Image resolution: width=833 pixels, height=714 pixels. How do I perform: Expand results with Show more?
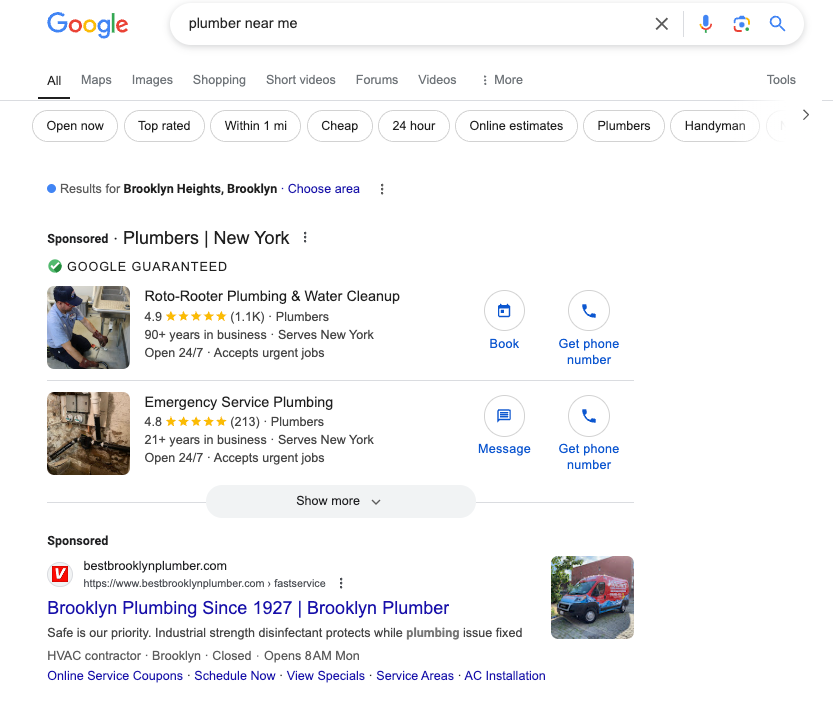[x=340, y=501]
